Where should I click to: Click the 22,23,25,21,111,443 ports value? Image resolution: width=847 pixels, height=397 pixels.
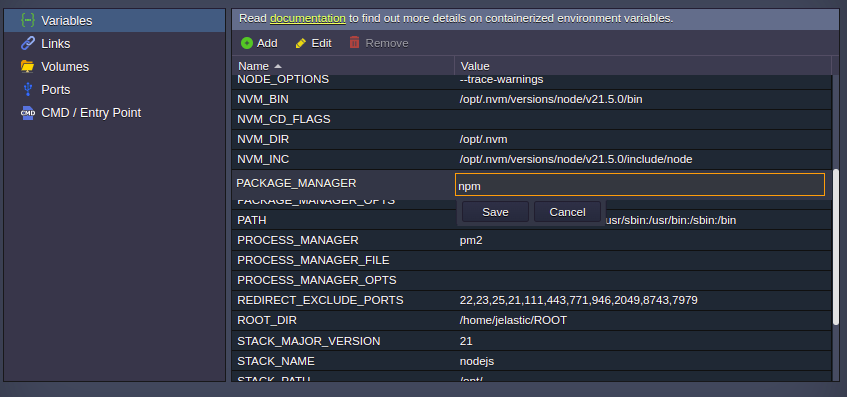pos(579,300)
